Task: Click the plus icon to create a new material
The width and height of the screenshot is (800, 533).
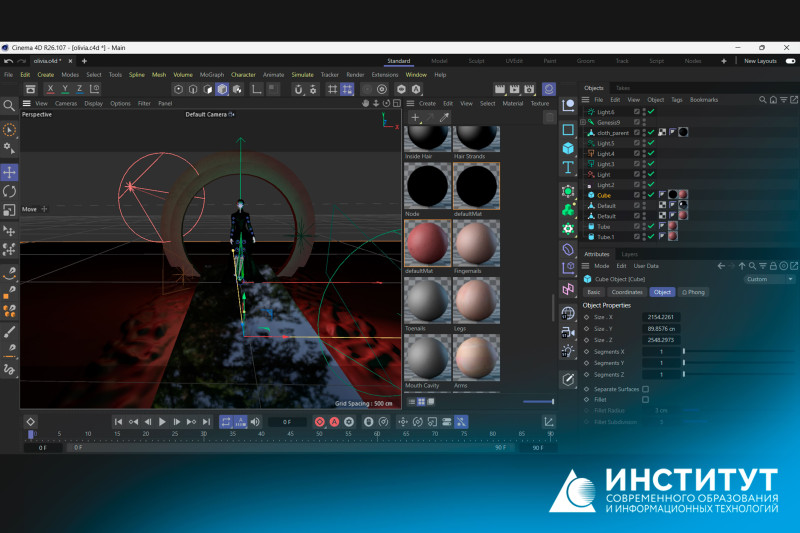Action: tap(416, 117)
